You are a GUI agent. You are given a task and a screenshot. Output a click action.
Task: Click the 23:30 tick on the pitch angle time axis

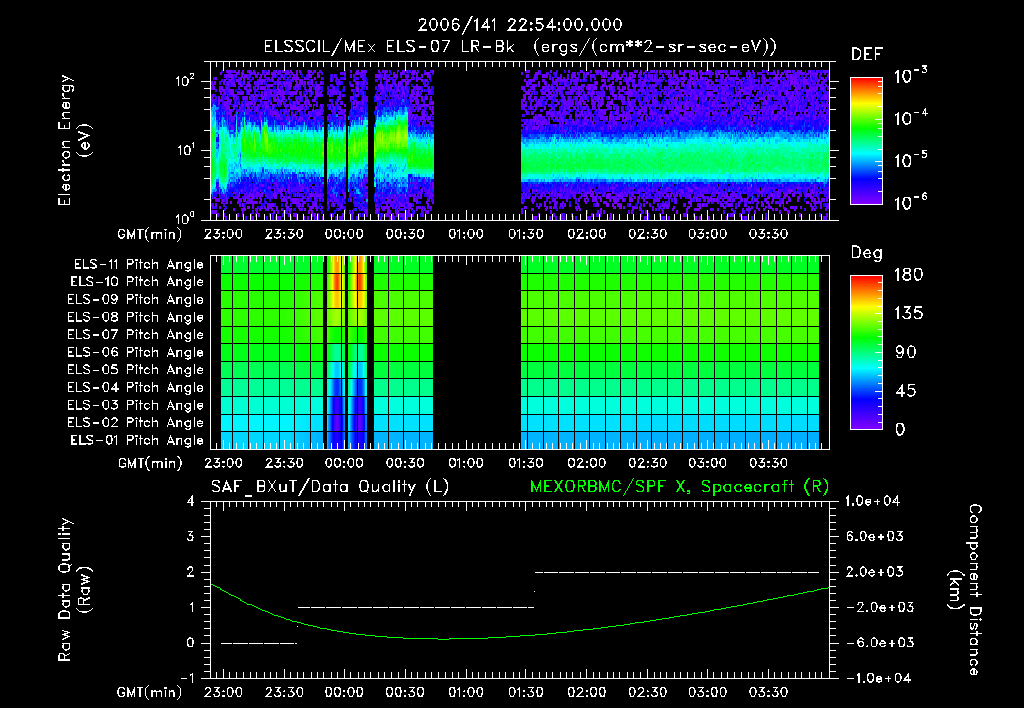click(284, 463)
